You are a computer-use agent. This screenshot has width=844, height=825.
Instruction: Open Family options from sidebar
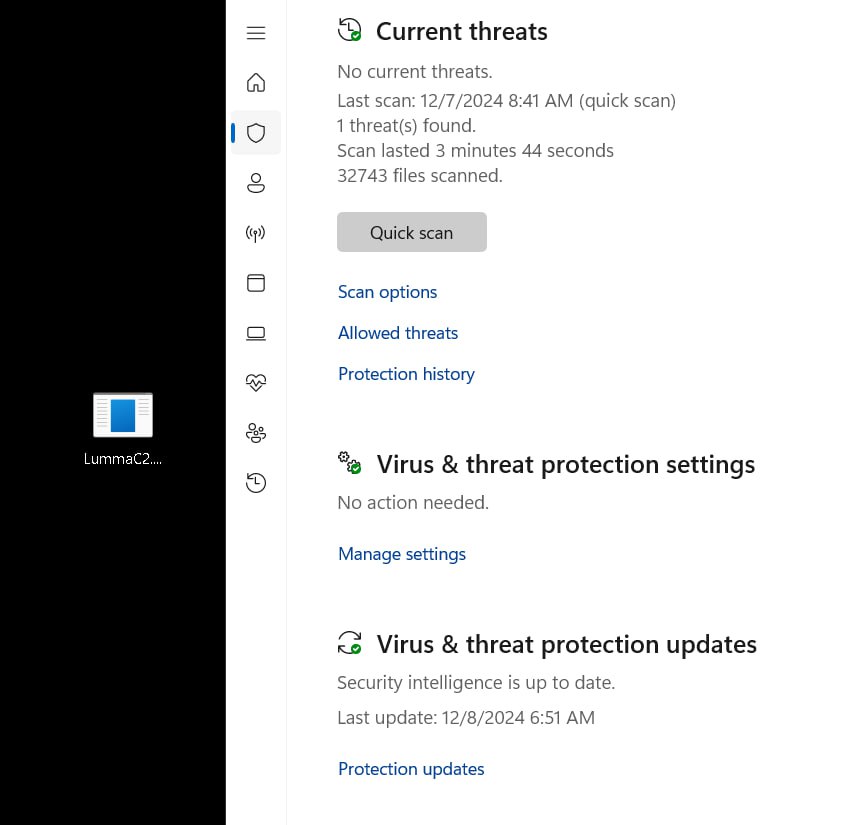[x=256, y=433]
